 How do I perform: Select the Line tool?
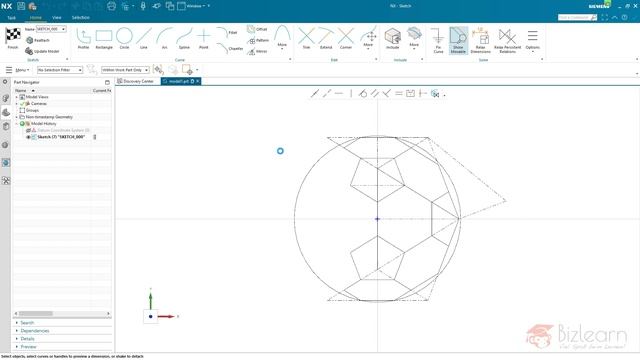pyautogui.click(x=144, y=39)
